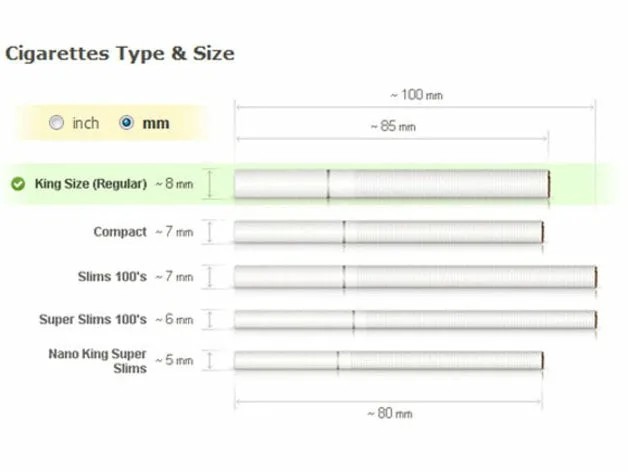Image resolution: width=628 pixels, height=472 pixels.
Task: Click the ~8 mm diameter marker icon
Action: pyautogui.click(x=210, y=184)
